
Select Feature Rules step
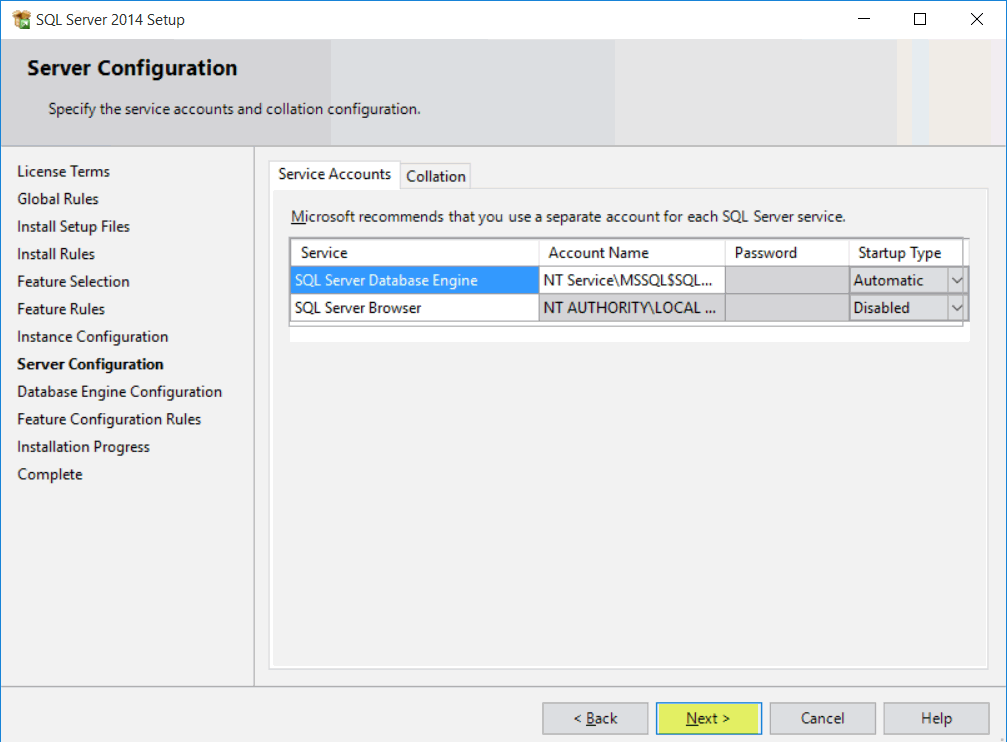[x=61, y=309]
